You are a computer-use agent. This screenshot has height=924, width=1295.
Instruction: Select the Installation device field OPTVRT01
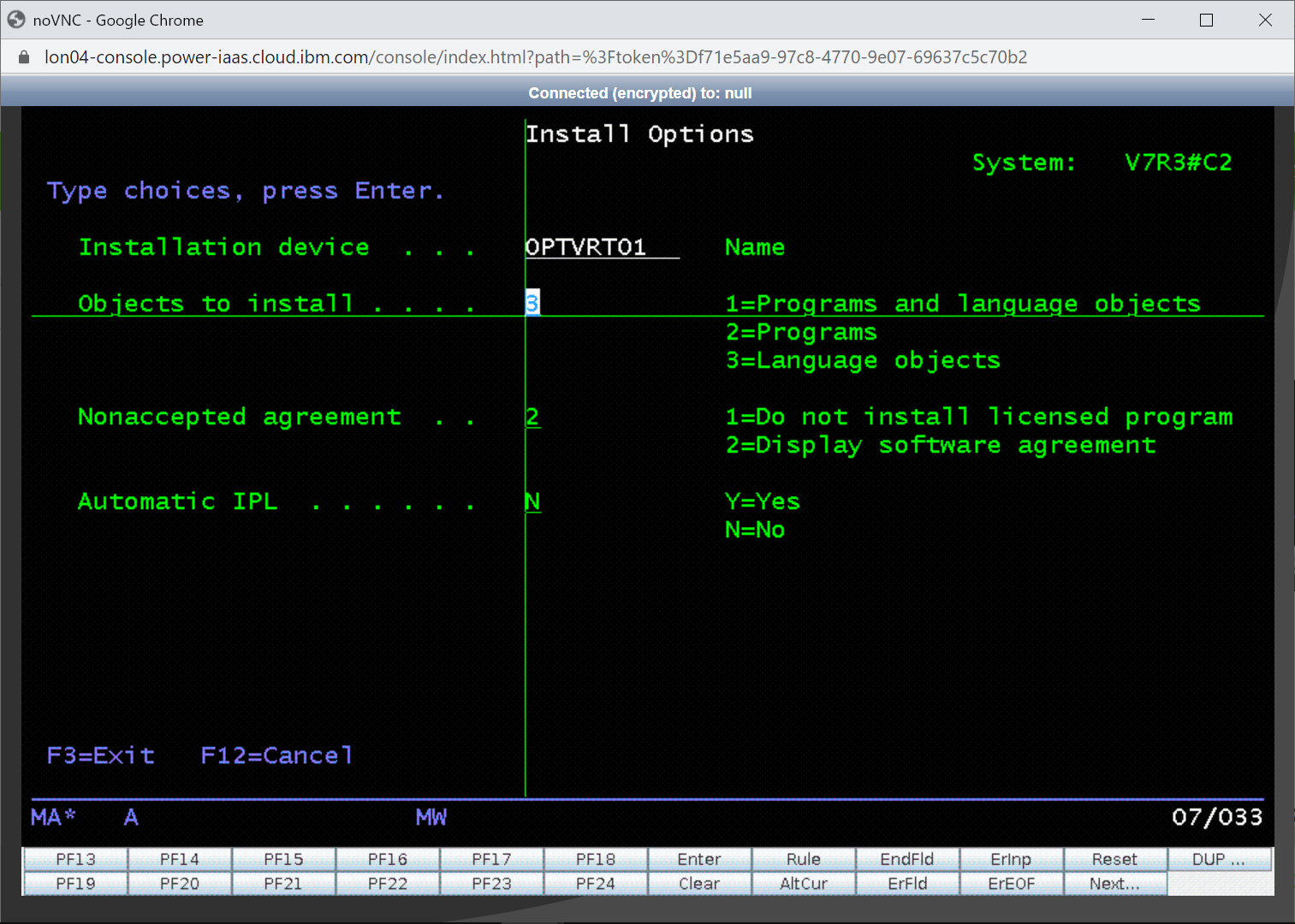[x=602, y=247]
